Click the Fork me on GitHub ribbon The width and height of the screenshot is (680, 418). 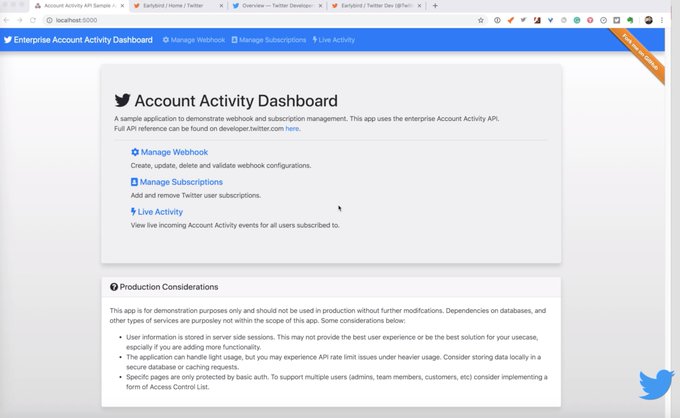click(x=641, y=52)
